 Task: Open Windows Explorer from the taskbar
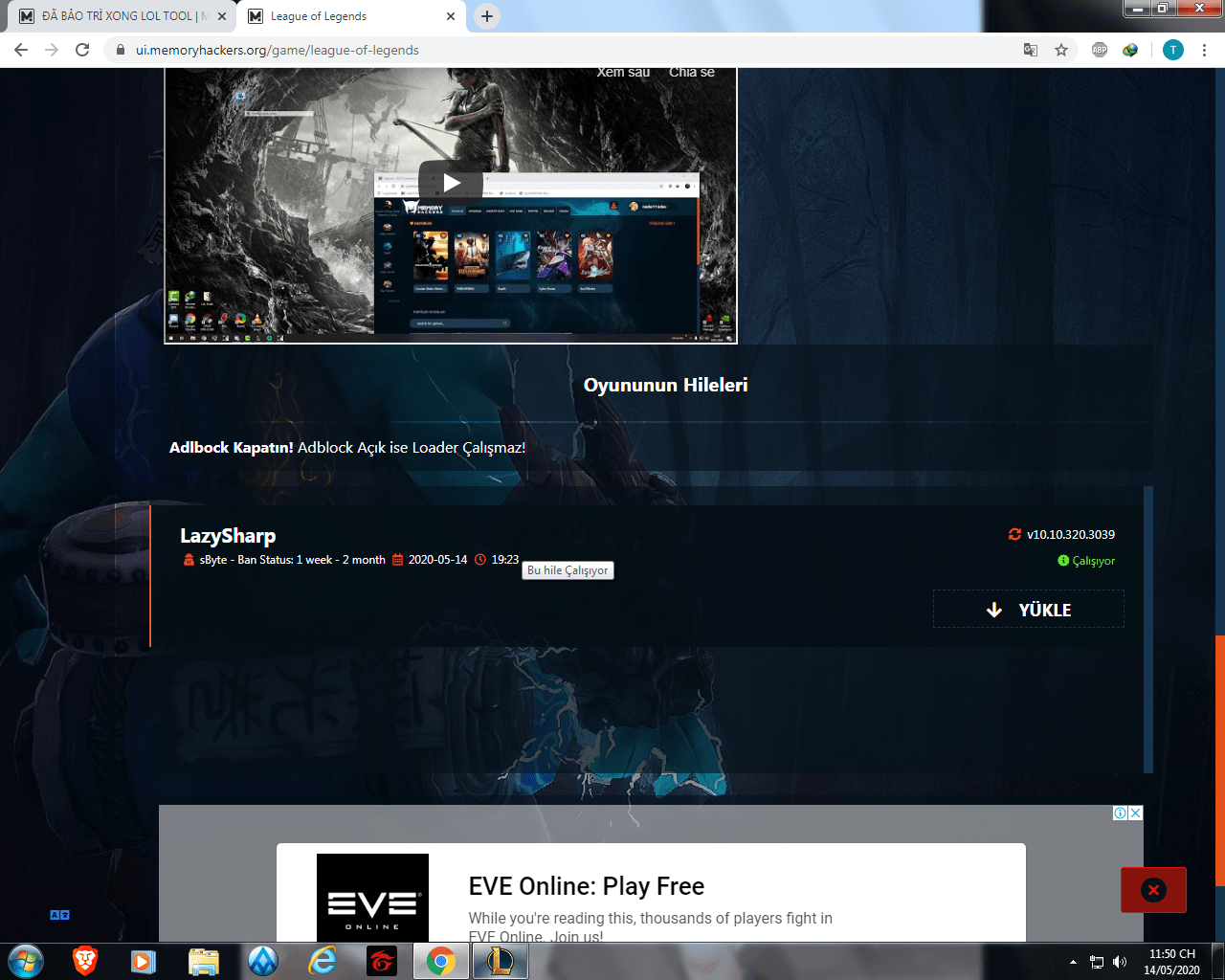pos(203,961)
